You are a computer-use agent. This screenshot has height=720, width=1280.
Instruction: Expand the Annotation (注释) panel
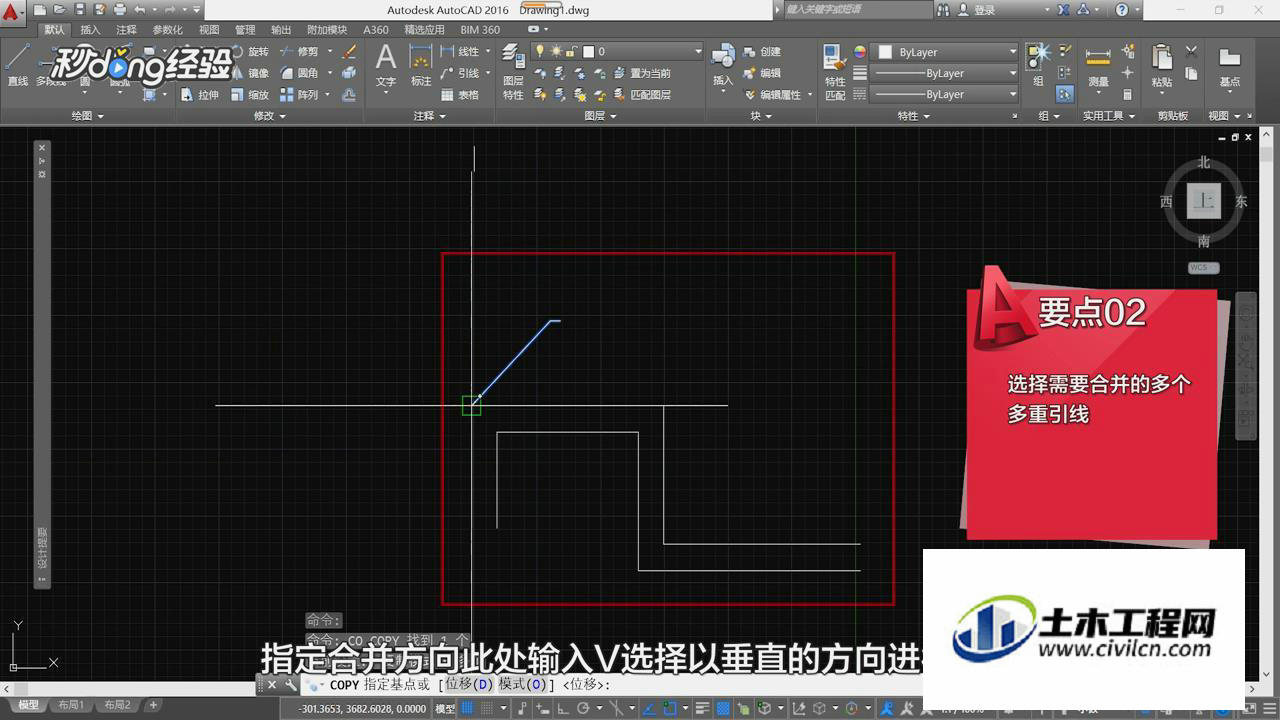430,116
